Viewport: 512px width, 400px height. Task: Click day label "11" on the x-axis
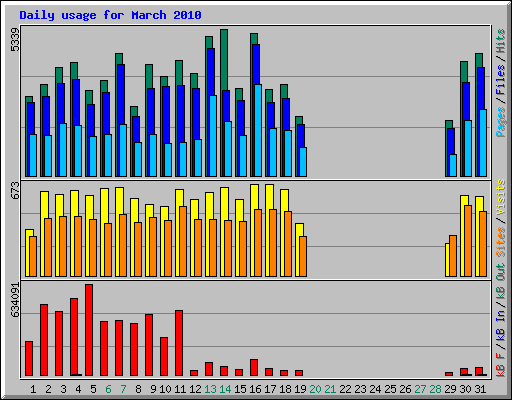point(180,389)
